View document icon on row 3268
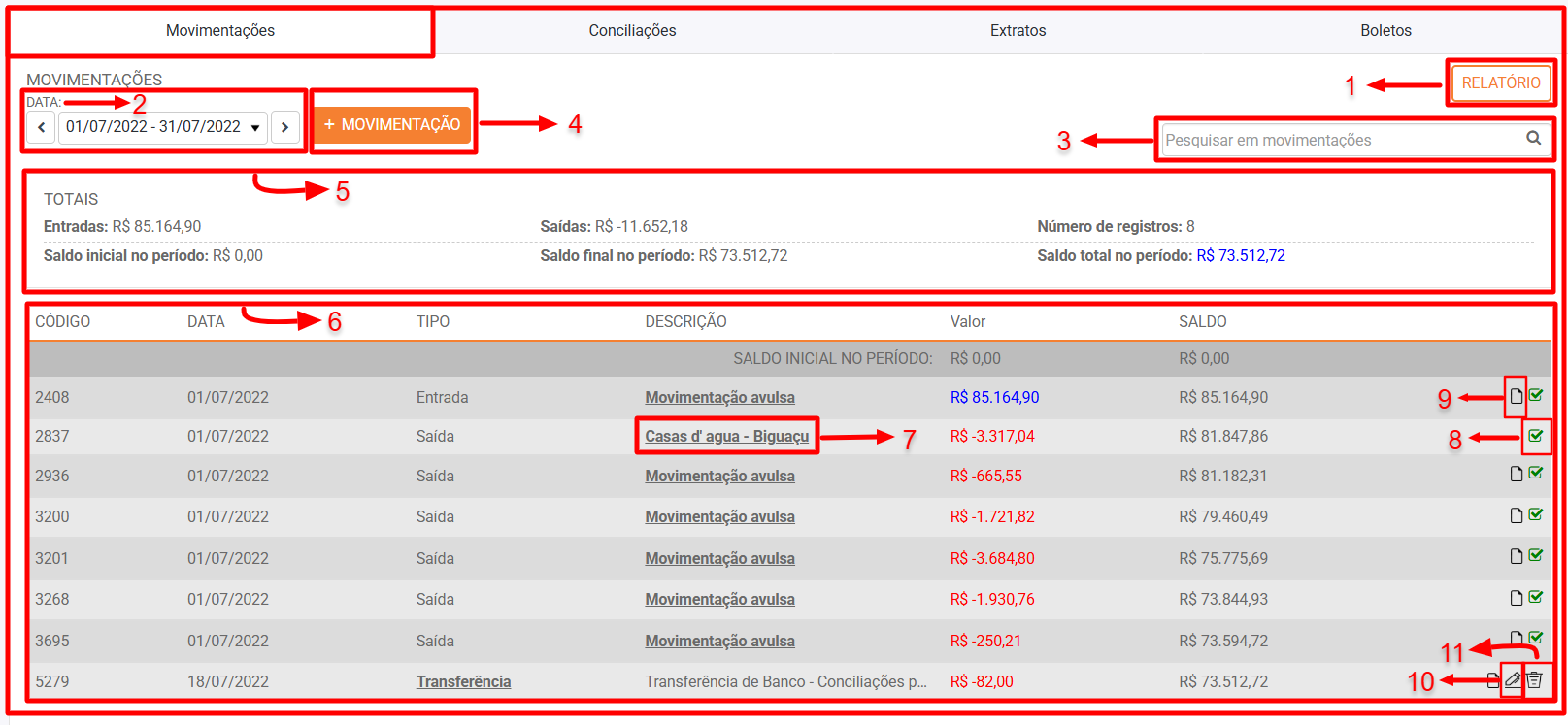The width and height of the screenshot is (1568, 725). click(x=1516, y=598)
